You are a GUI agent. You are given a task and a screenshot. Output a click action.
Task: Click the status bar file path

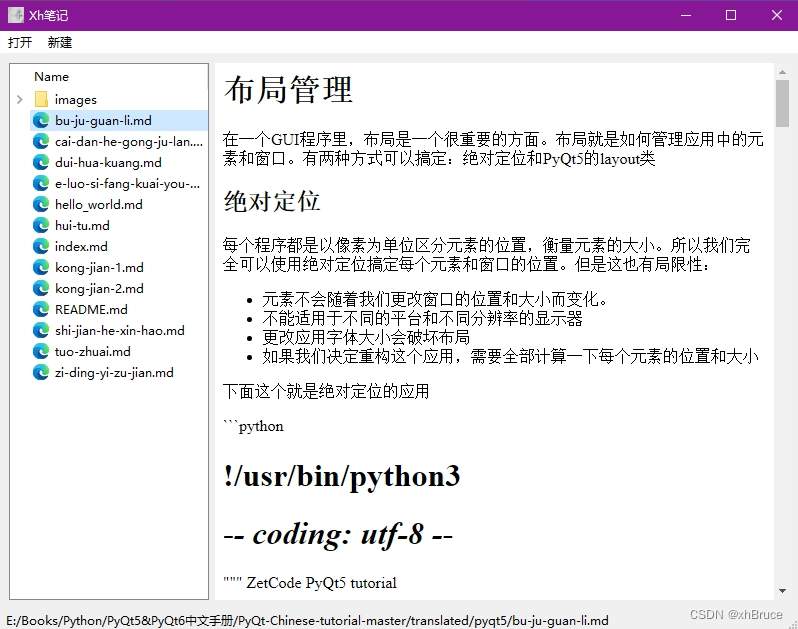point(307,620)
